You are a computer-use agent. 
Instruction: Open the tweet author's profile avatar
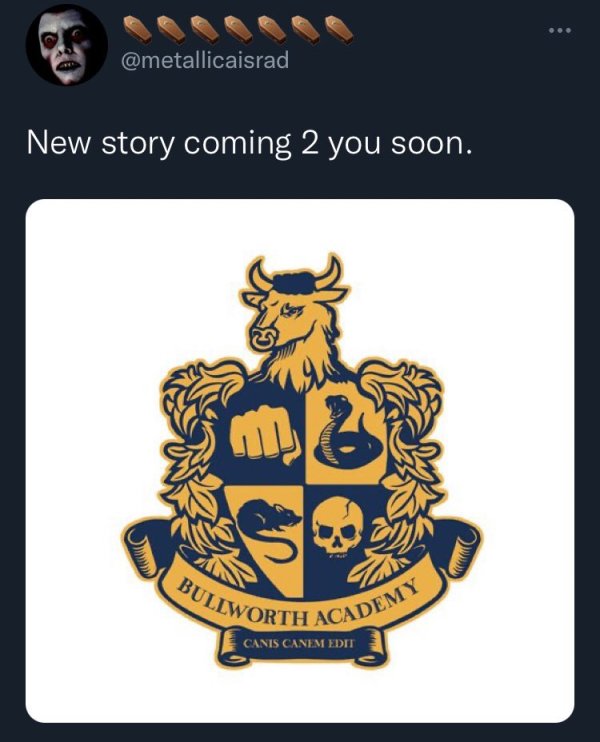(66, 45)
